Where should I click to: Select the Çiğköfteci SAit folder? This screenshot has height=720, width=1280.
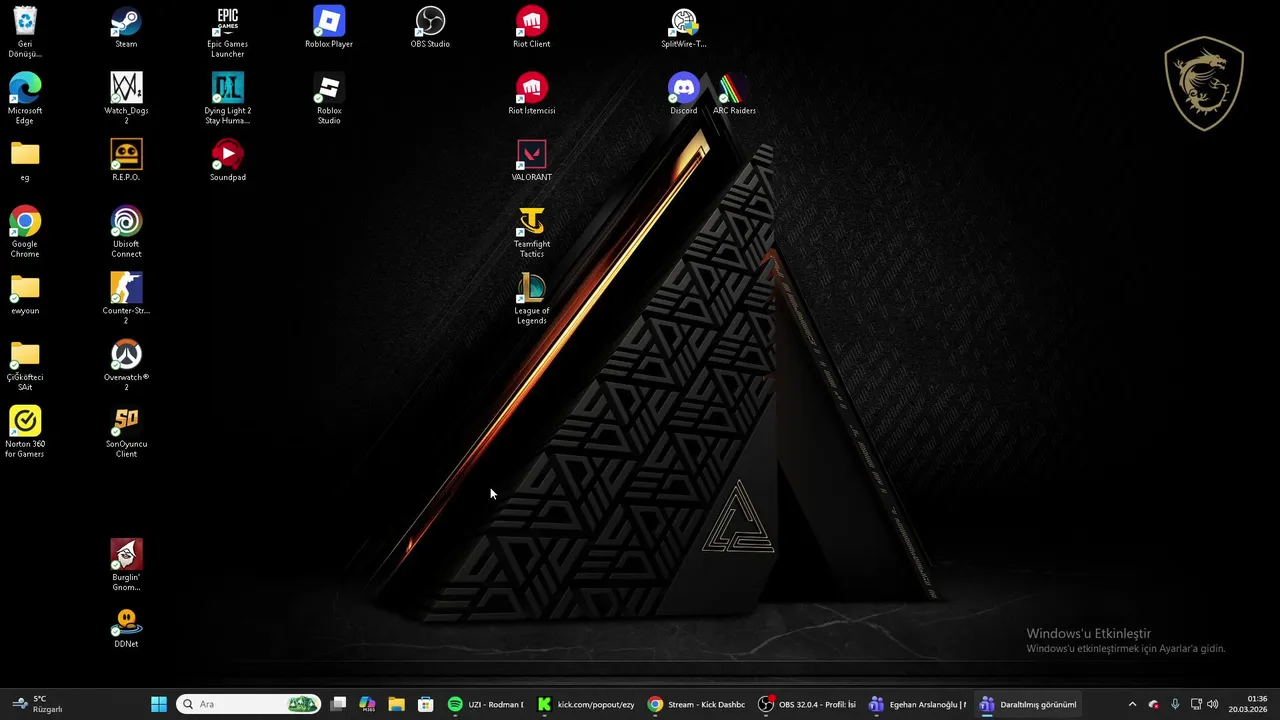tap(25, 365)
